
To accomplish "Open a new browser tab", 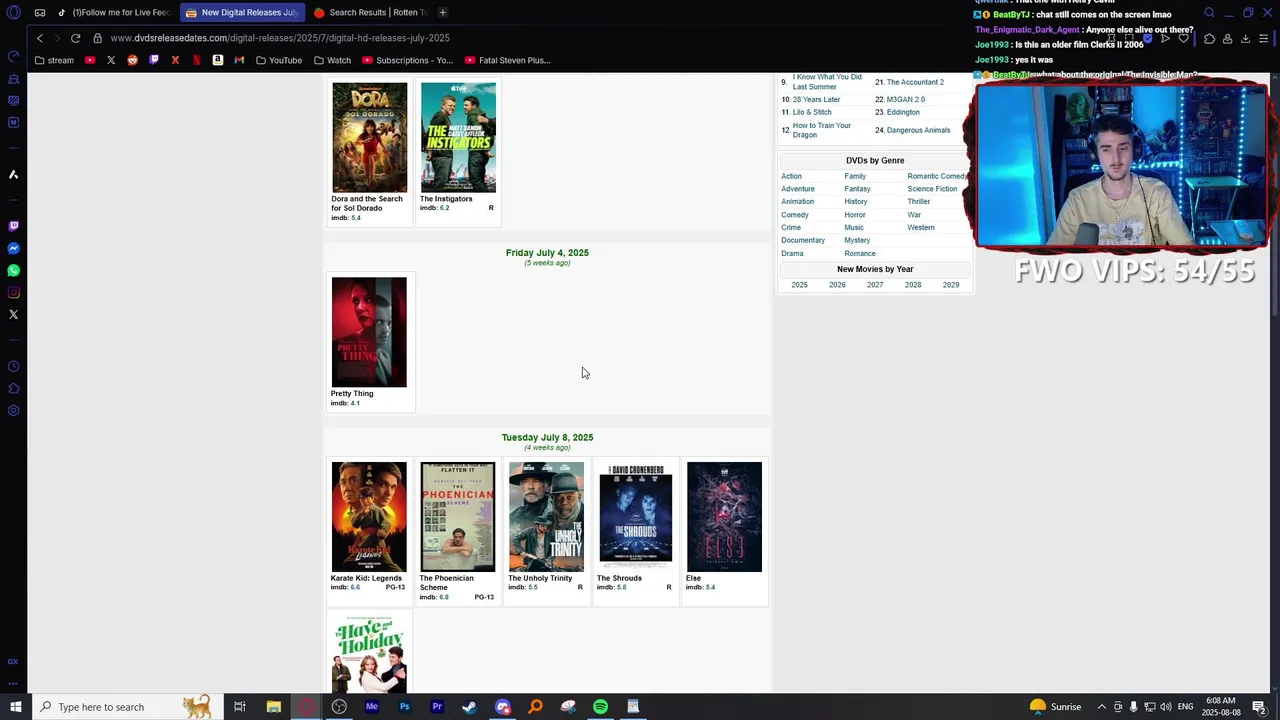I will click(442, 12).
